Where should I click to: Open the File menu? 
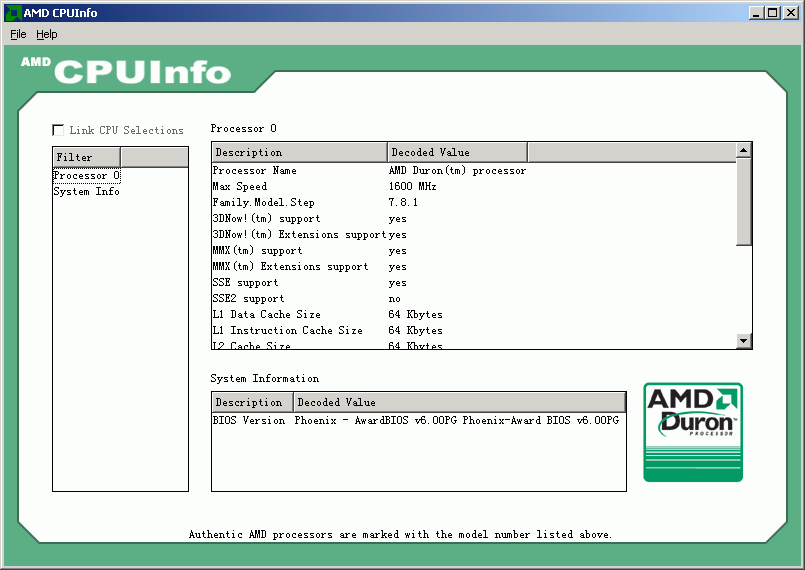click(18, 34)
